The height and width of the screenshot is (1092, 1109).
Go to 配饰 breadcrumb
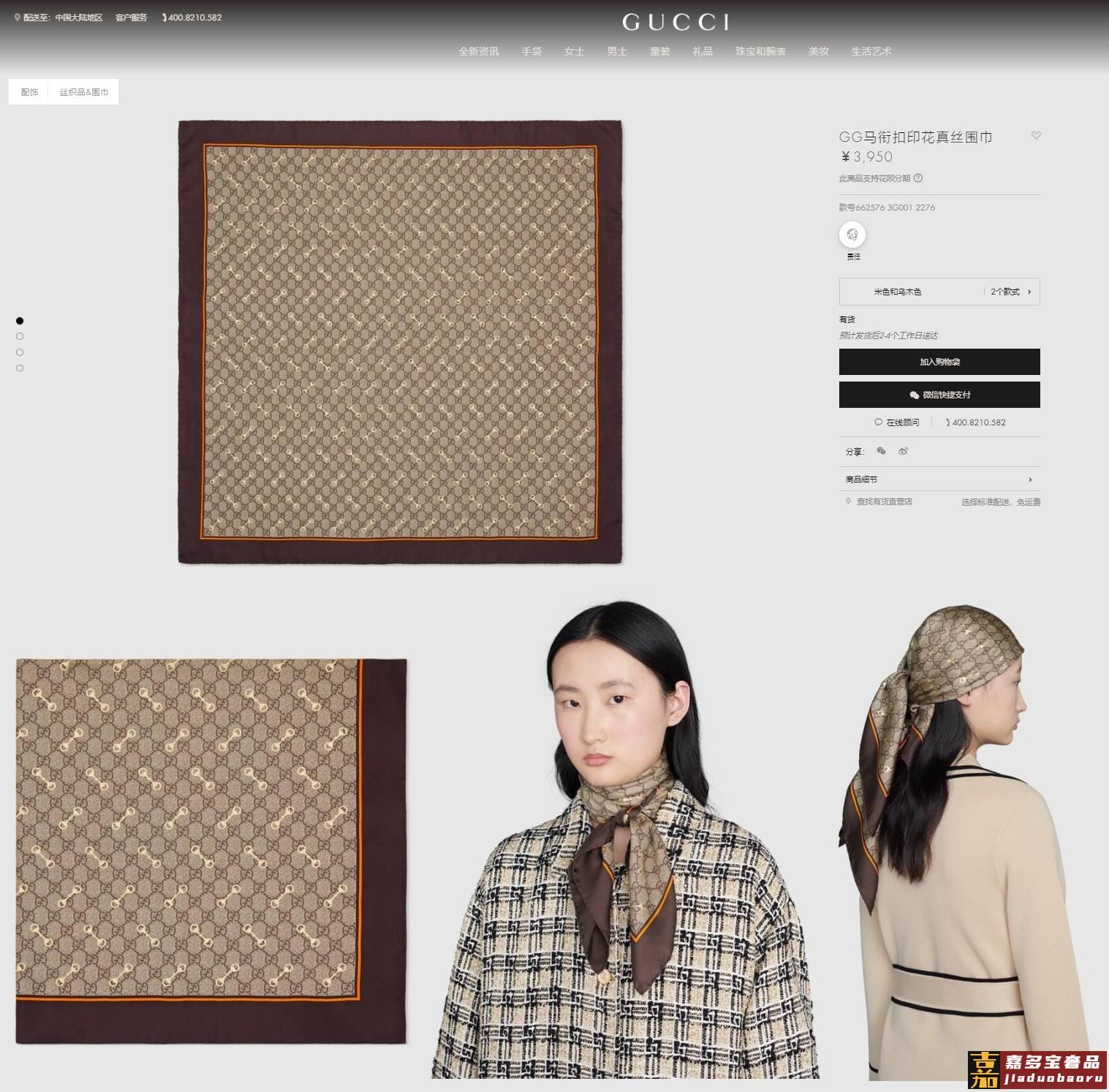[29, 92]
